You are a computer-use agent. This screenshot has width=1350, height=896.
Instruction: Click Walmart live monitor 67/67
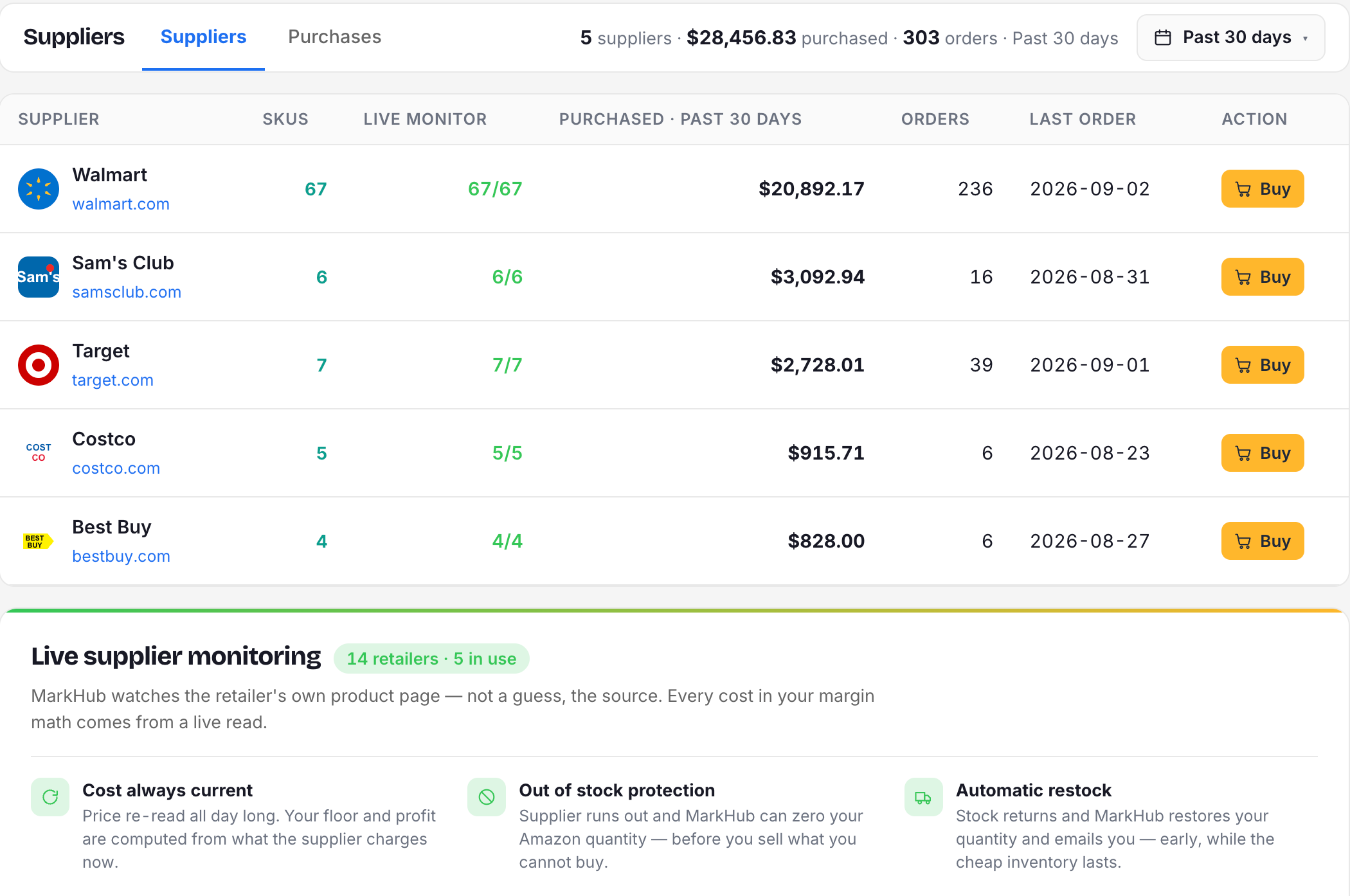point(495,189)
